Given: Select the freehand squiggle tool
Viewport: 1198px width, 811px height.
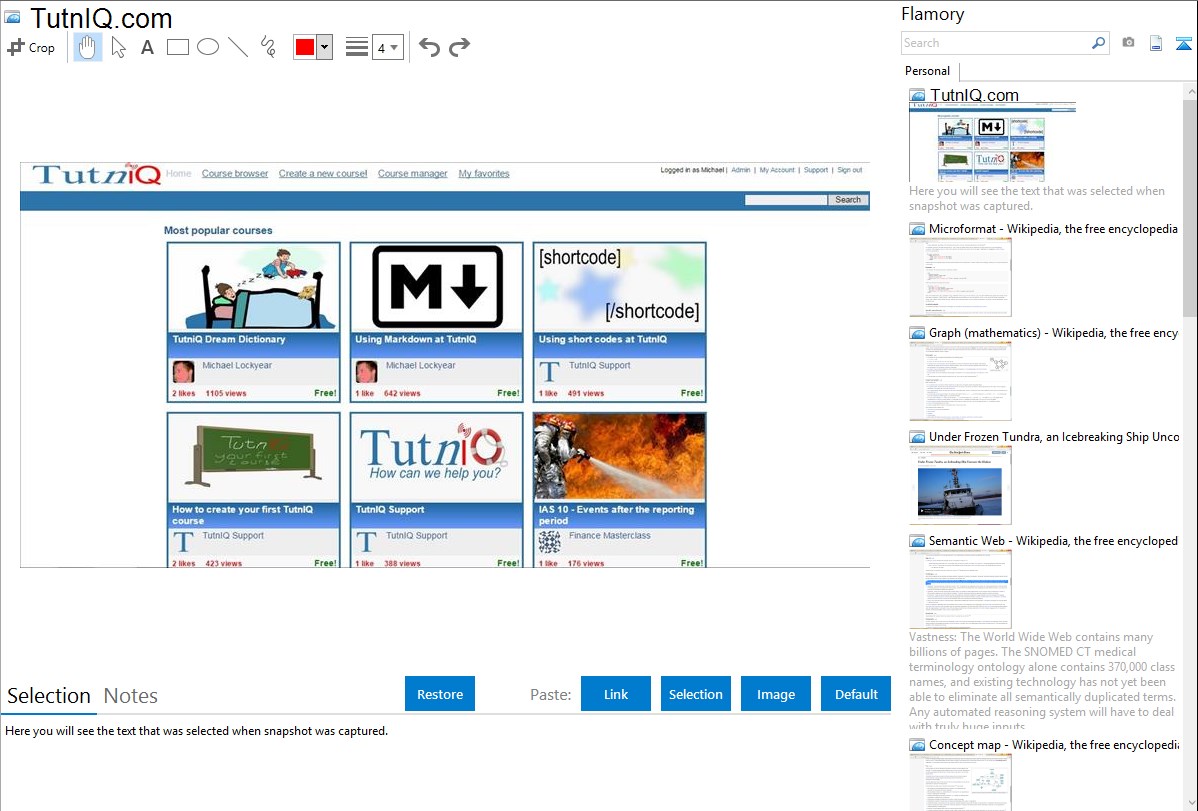Looking at the screenshot, I should click(x=268, y=47).
